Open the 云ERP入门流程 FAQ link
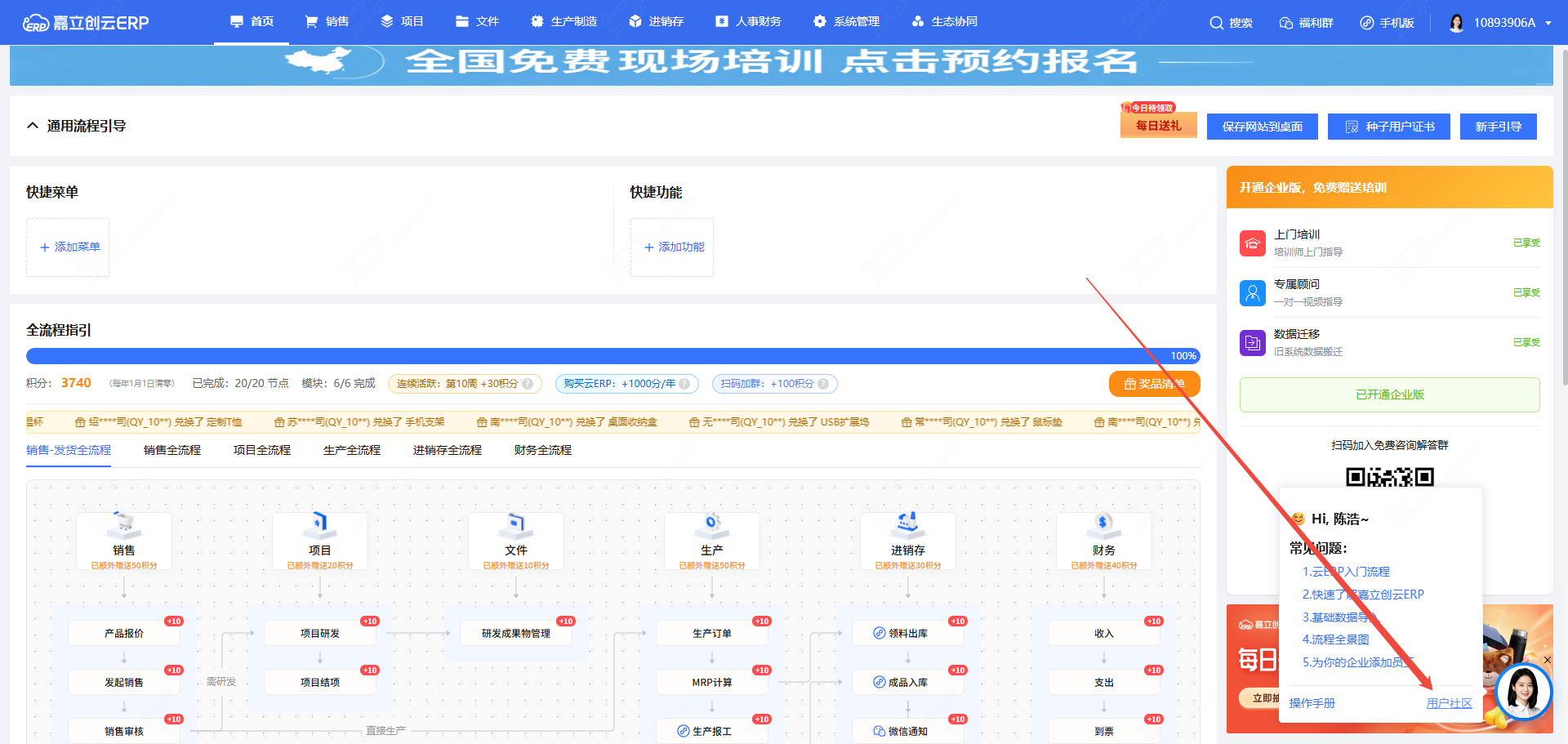The height and width of the screenshot is (744, 1568). 1346,572
